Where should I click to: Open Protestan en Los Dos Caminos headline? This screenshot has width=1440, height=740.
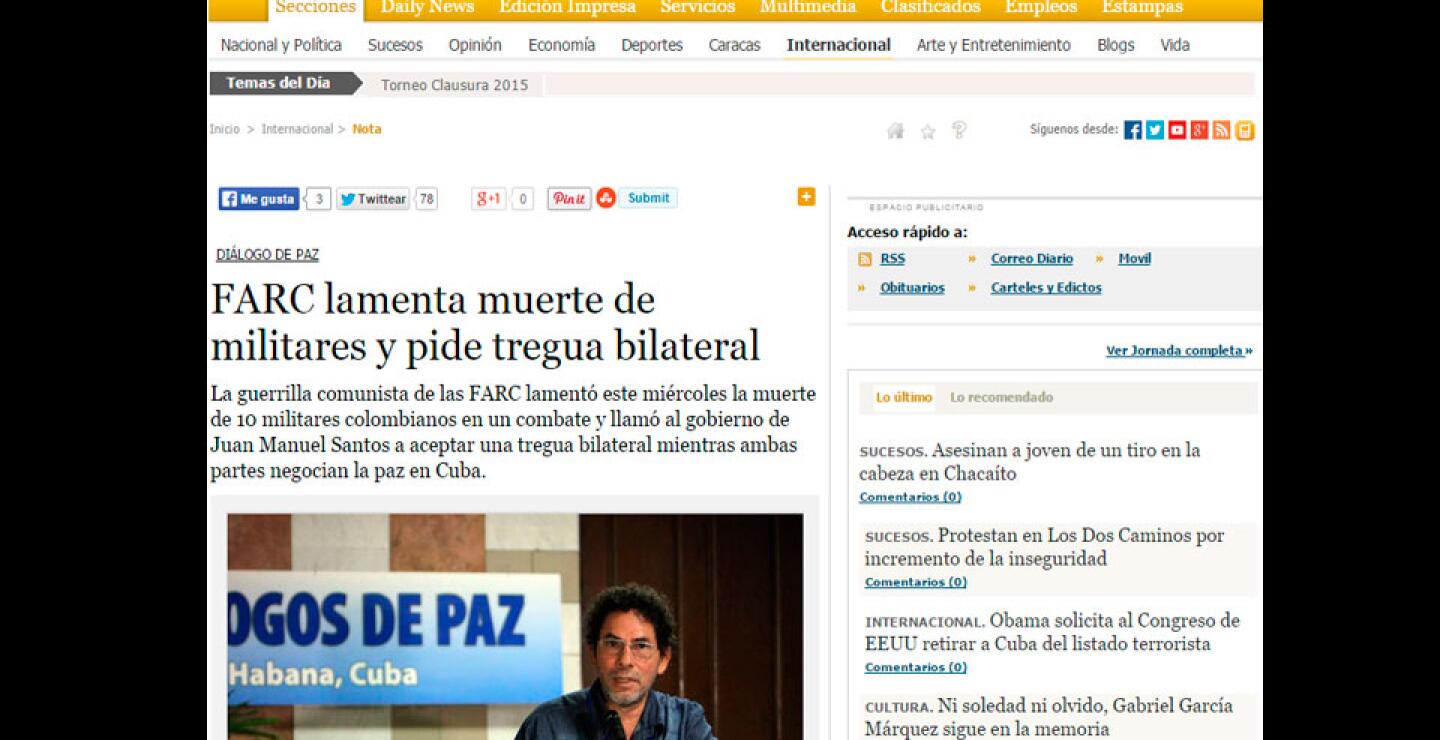coord(1045,547)
